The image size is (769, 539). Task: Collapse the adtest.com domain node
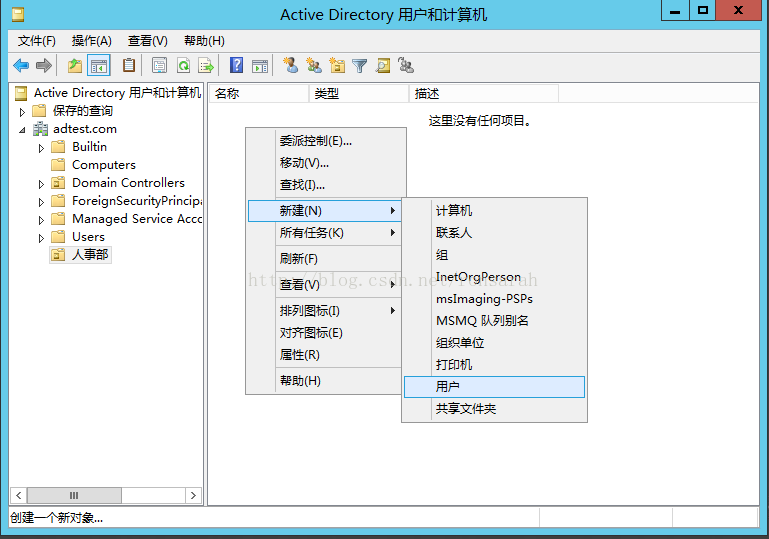coord(22,130)
